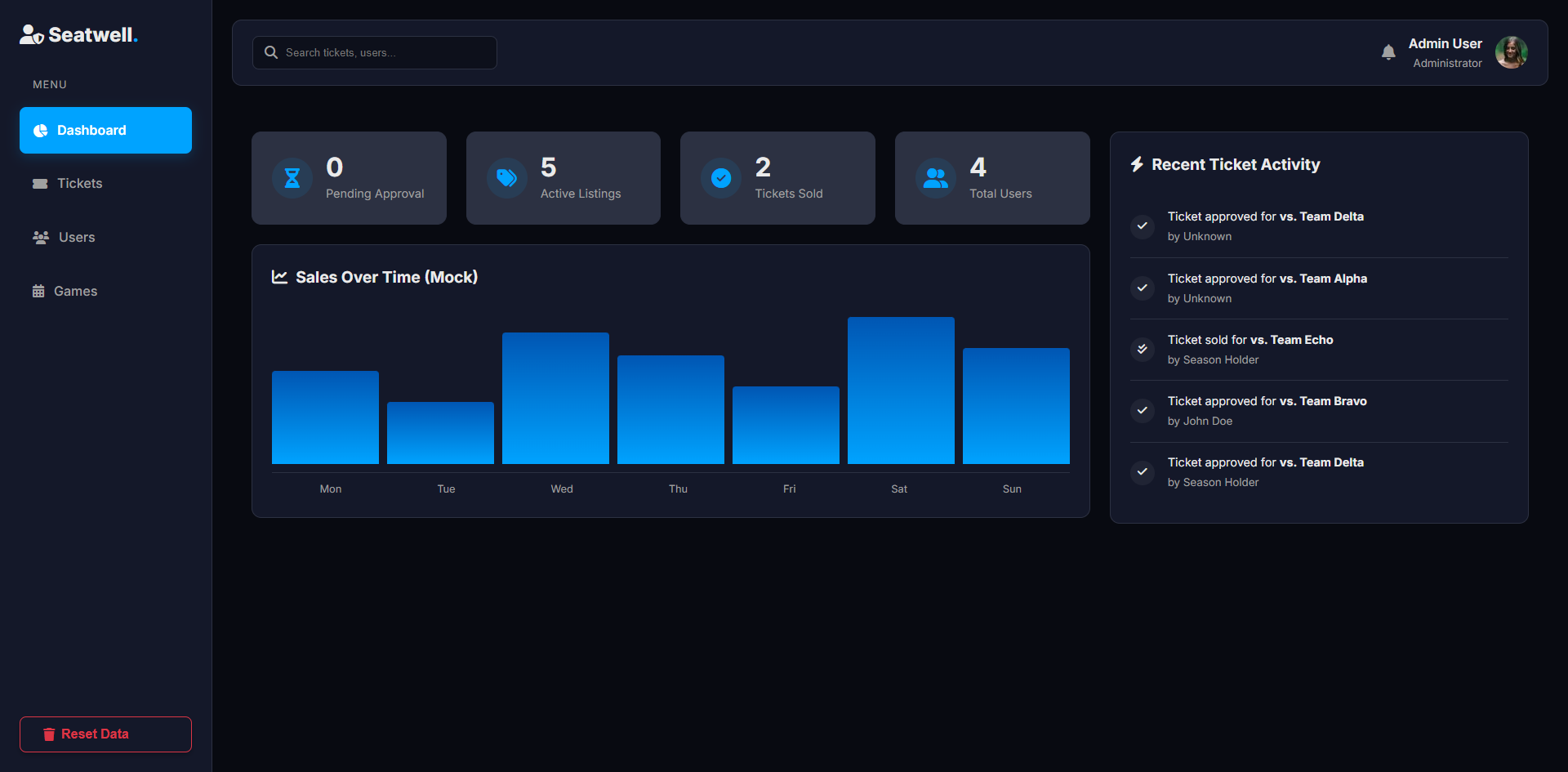Click the by John Doe text
Screen dimensions: 1568x772
click(1200, 422)
